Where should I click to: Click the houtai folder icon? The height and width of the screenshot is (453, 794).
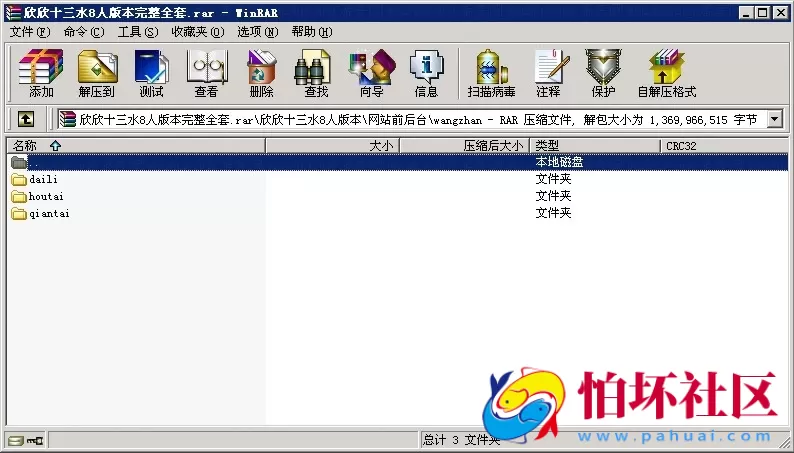(x=19, y=197)
